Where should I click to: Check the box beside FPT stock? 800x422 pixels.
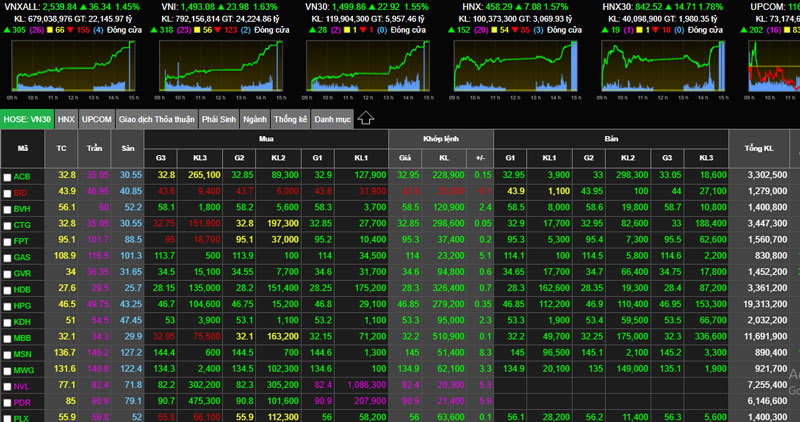click(x=8, y=240)
